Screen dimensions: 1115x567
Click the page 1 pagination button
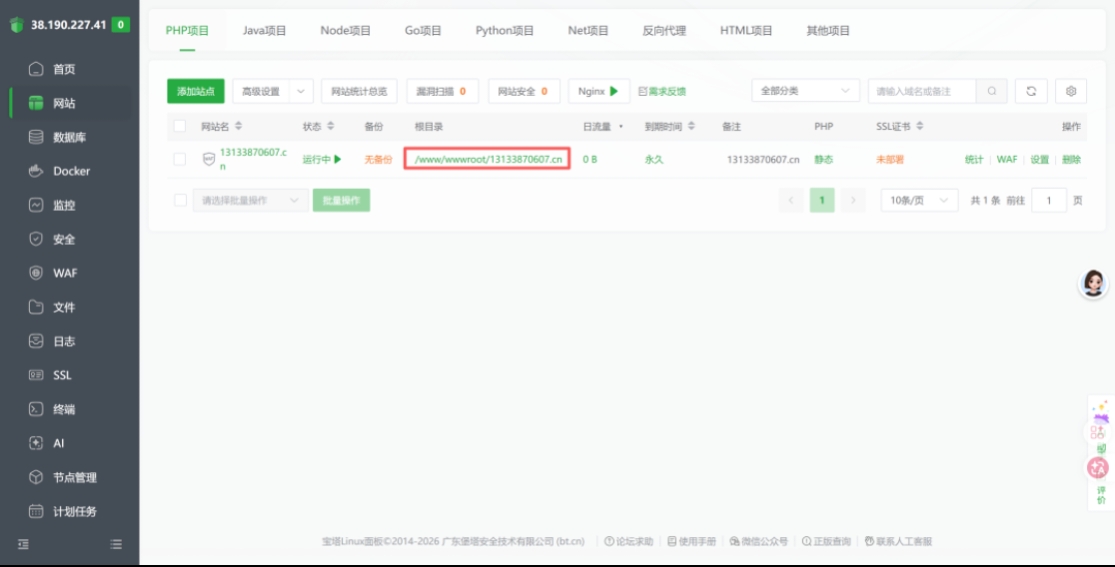pos(822,200)
